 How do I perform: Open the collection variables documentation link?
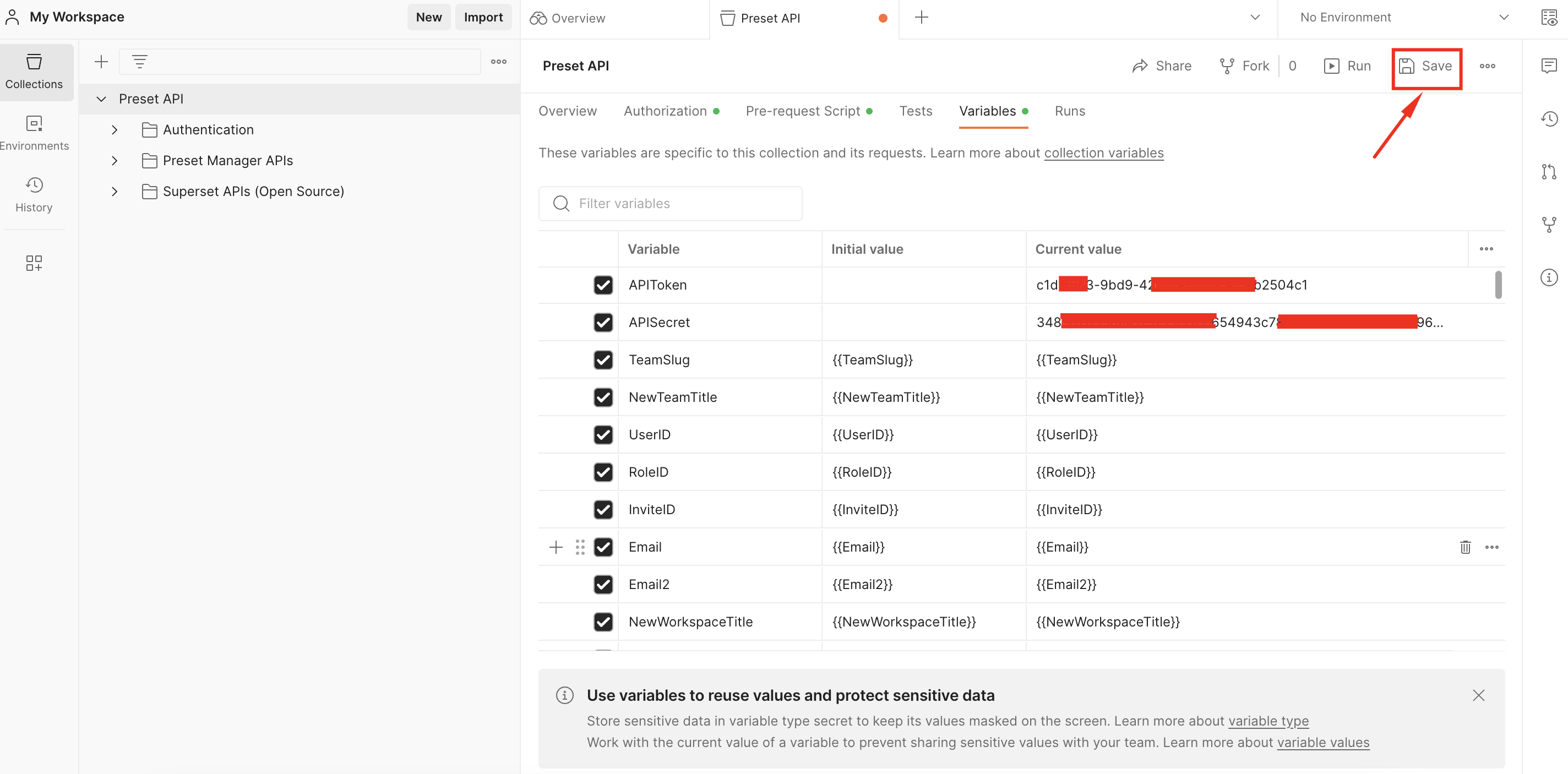(x=1103, y=152)
